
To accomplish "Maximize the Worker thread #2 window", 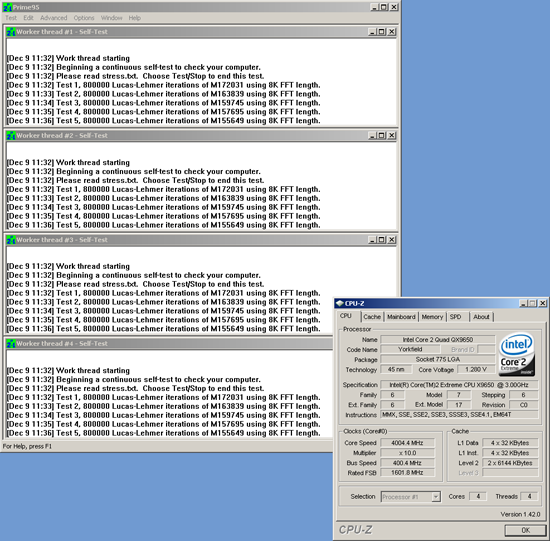I will (382, 135).
